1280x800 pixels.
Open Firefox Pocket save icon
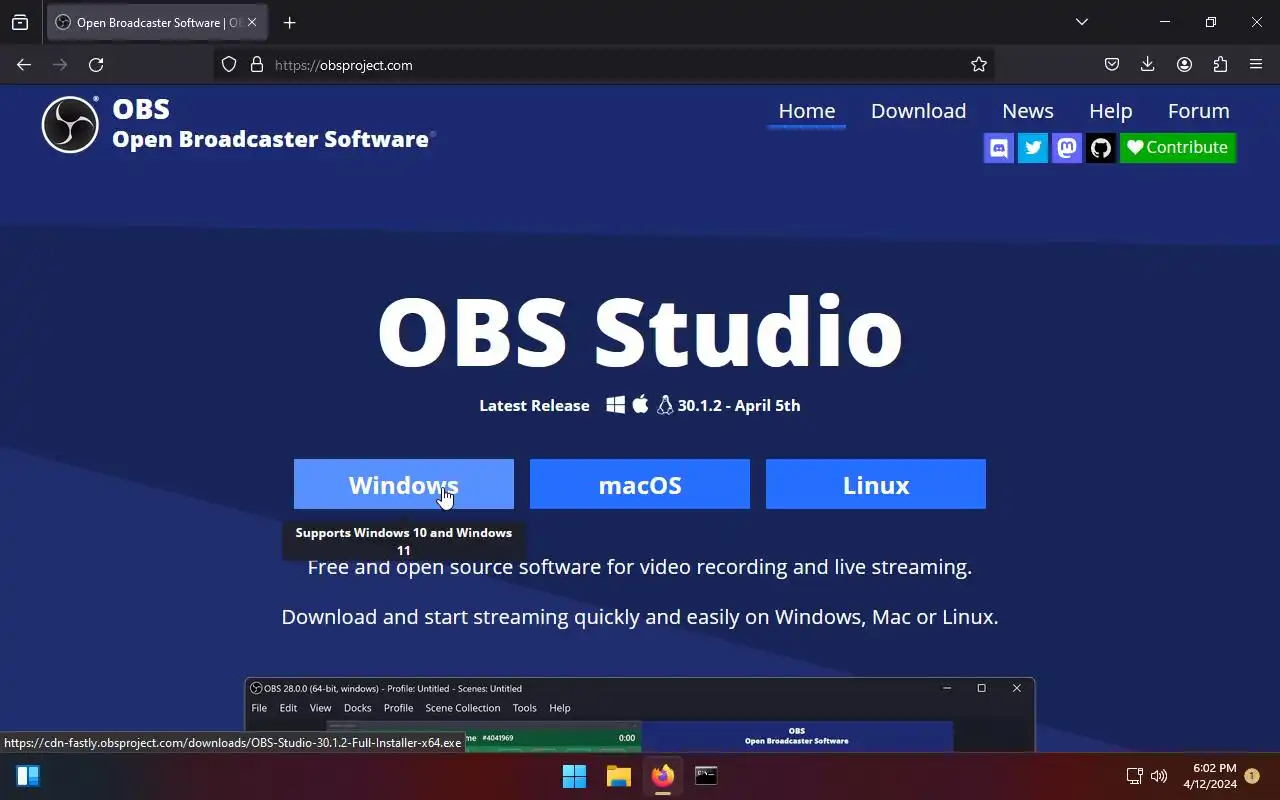point(1111,65)
